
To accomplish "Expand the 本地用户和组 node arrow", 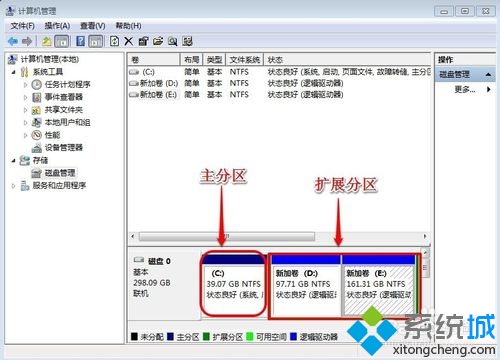I will point(25,123).
